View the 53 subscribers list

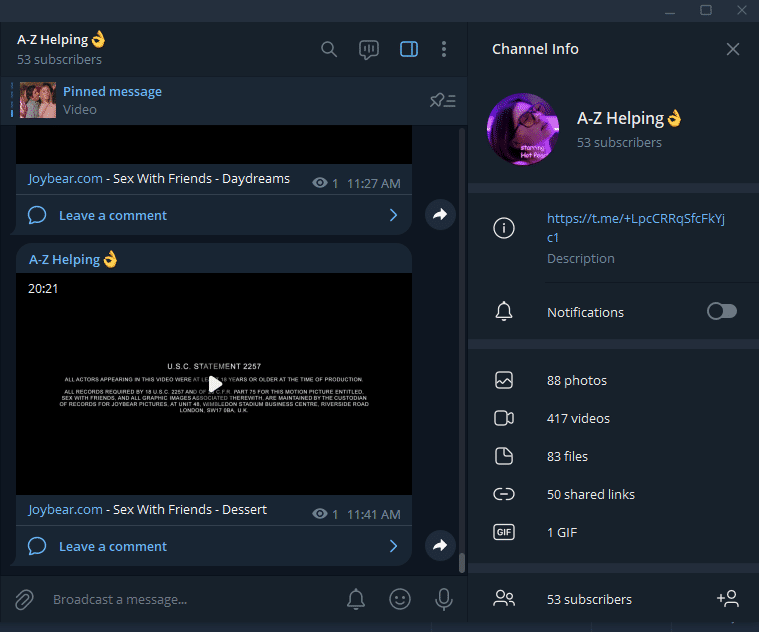(x=589, y=600)
